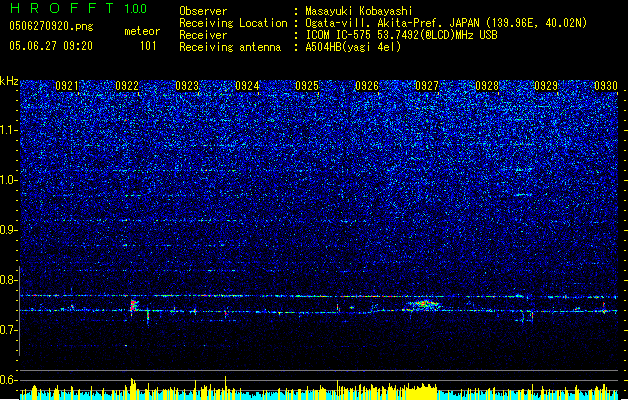629x400 pixels.
Task: Click the 0929 time marker
Action: pos(546,86)
